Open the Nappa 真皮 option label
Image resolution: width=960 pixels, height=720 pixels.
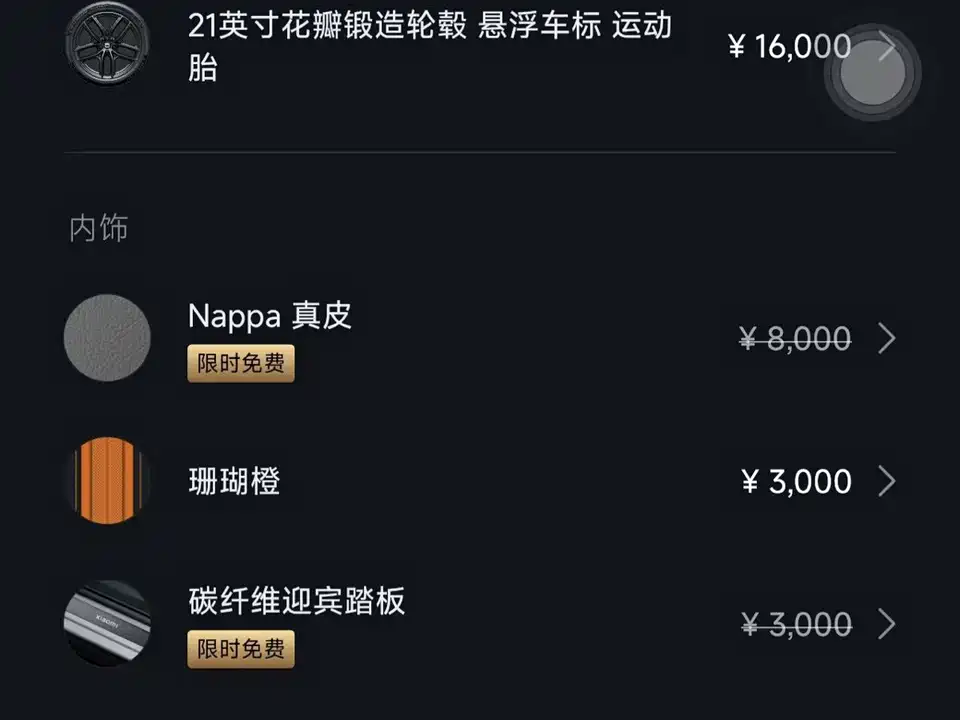270,317
